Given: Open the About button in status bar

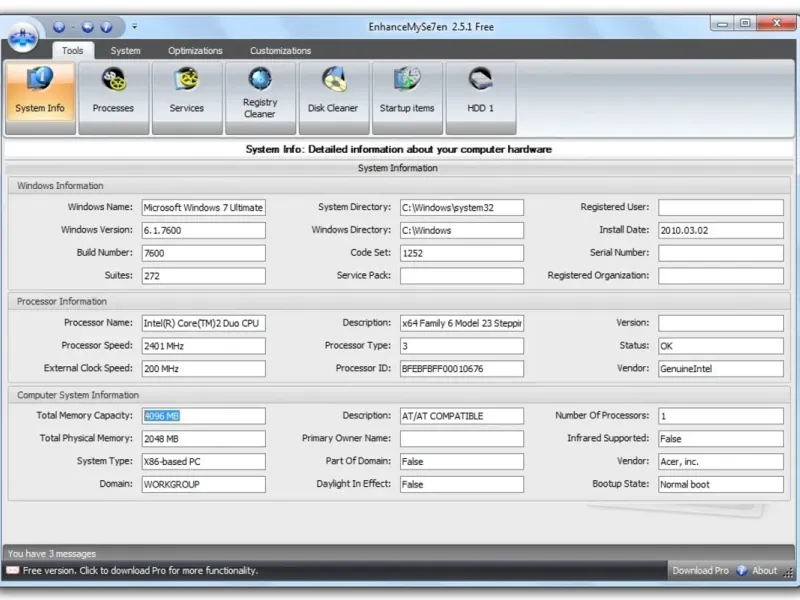Looking at the screenshot, I should click(x=764, y=570).
